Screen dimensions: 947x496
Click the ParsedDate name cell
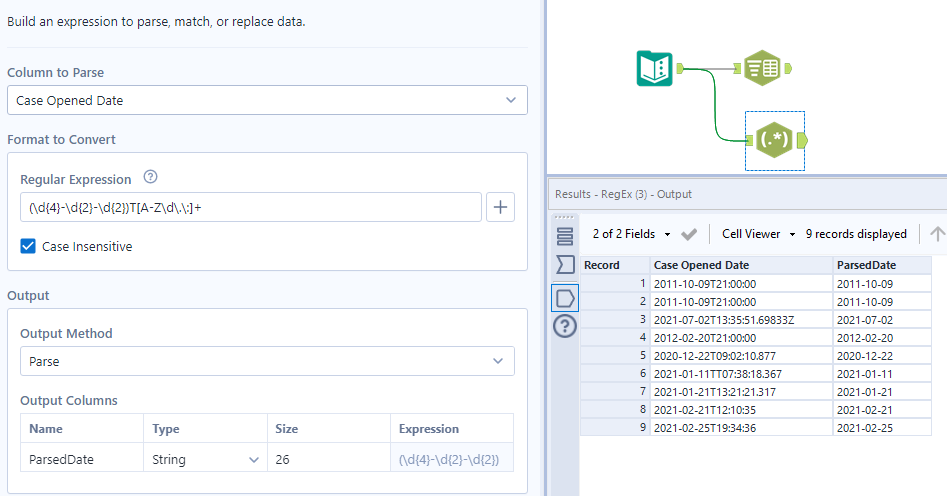point(82,460)
